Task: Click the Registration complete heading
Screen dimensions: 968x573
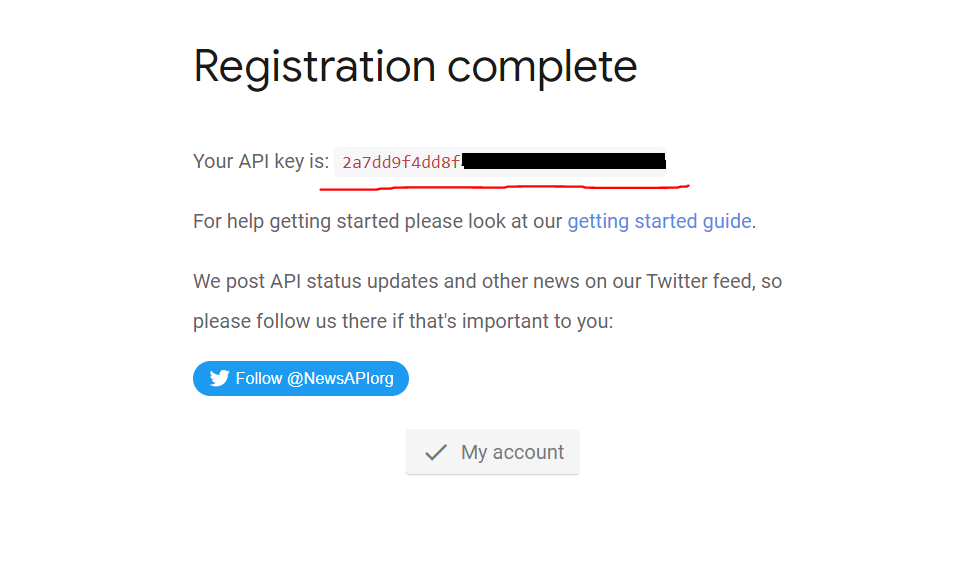Action: 415,67
